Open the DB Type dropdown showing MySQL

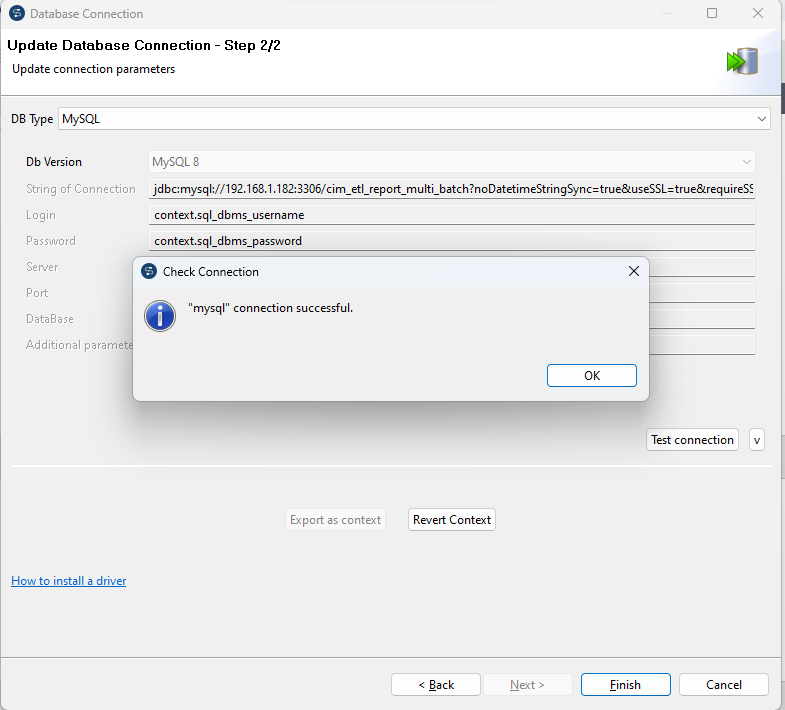[414, 119]
